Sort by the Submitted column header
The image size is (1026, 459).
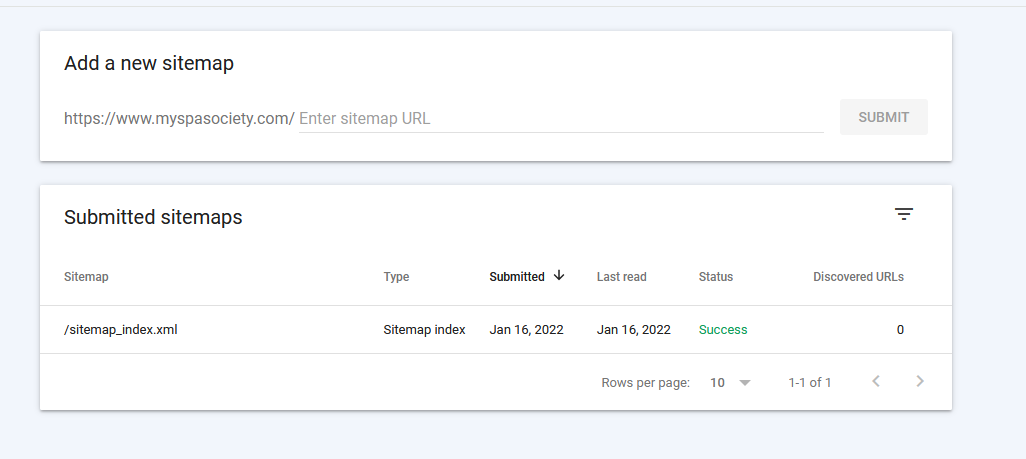pyautogui.click(x=517, y=277)
